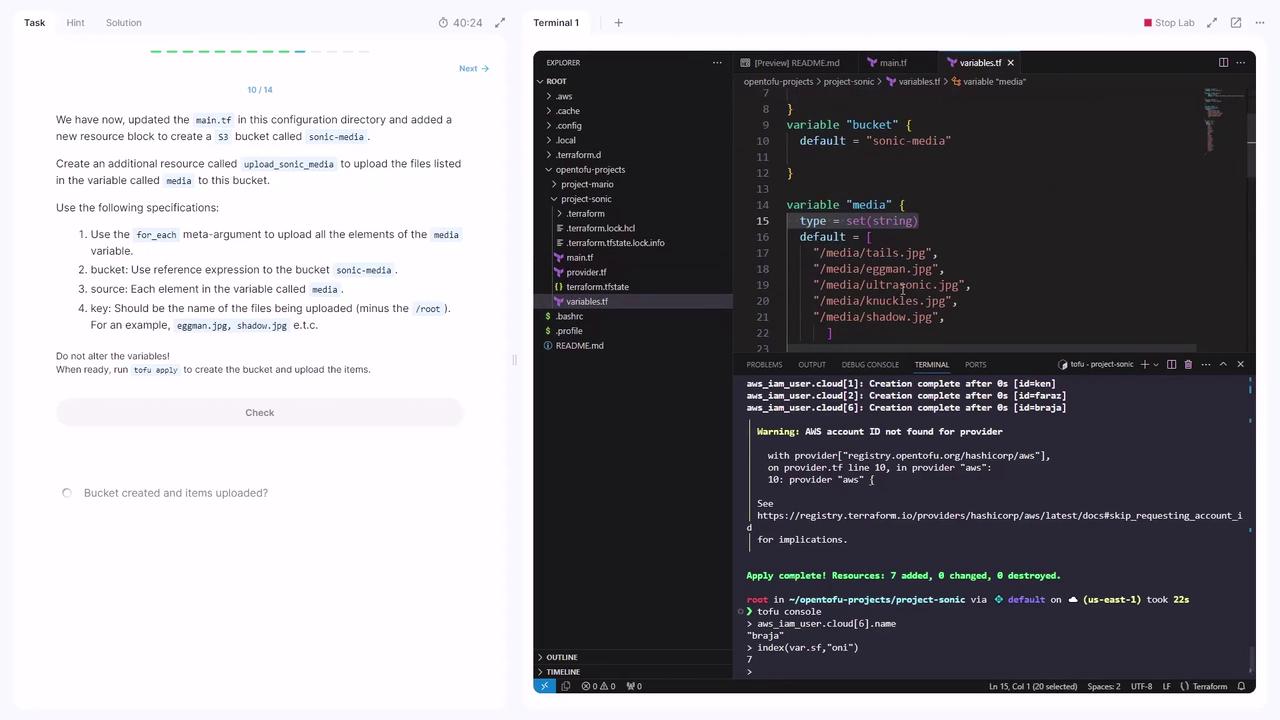The width and height of the screenshot is (1280, 720).
Task: Maximize the terminal panel size
Action: pyautogui.click(x=1223, y=364)
